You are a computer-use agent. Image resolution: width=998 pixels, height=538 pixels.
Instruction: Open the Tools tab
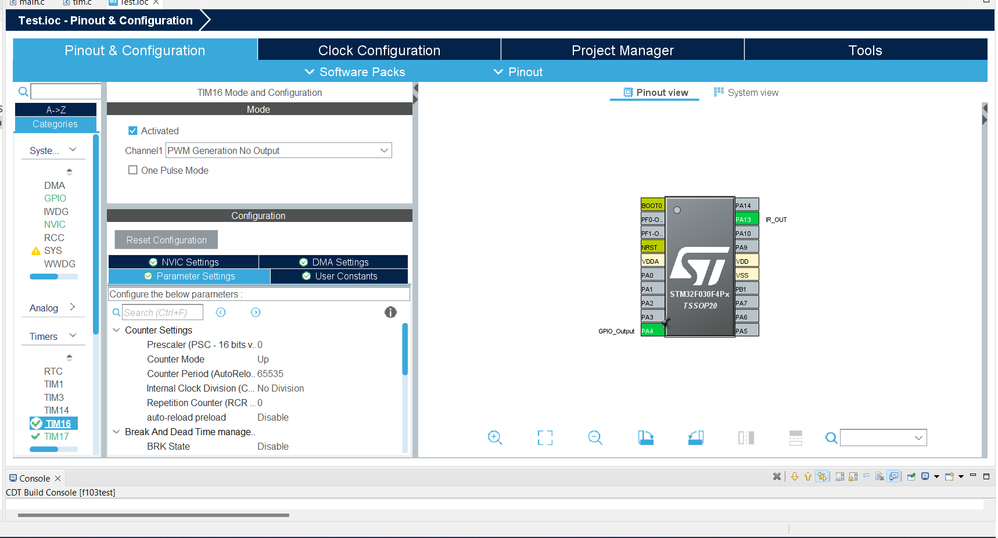865,50
